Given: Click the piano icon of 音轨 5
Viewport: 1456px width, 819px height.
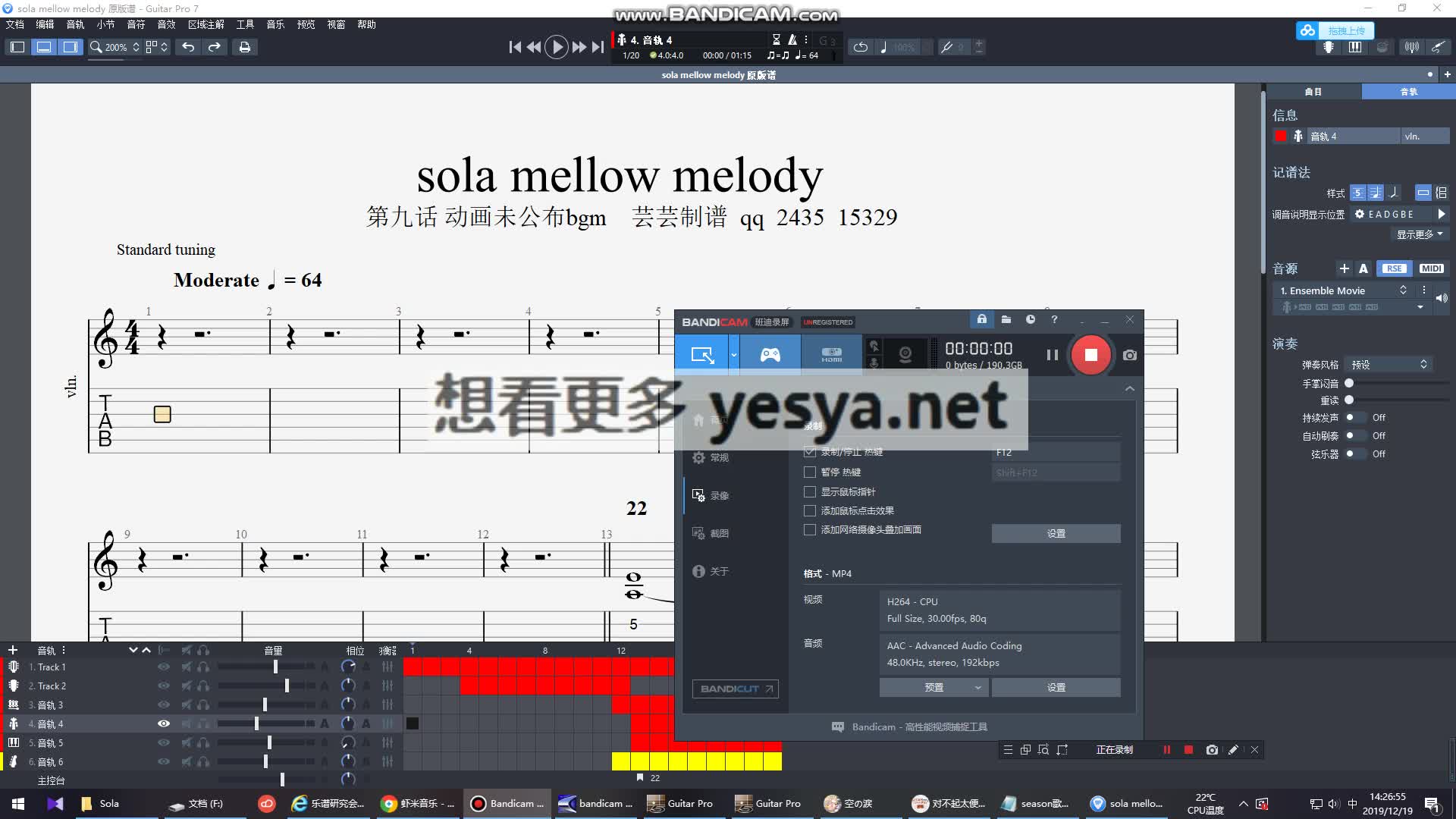Looking at the screenshot, I should 14,742.
